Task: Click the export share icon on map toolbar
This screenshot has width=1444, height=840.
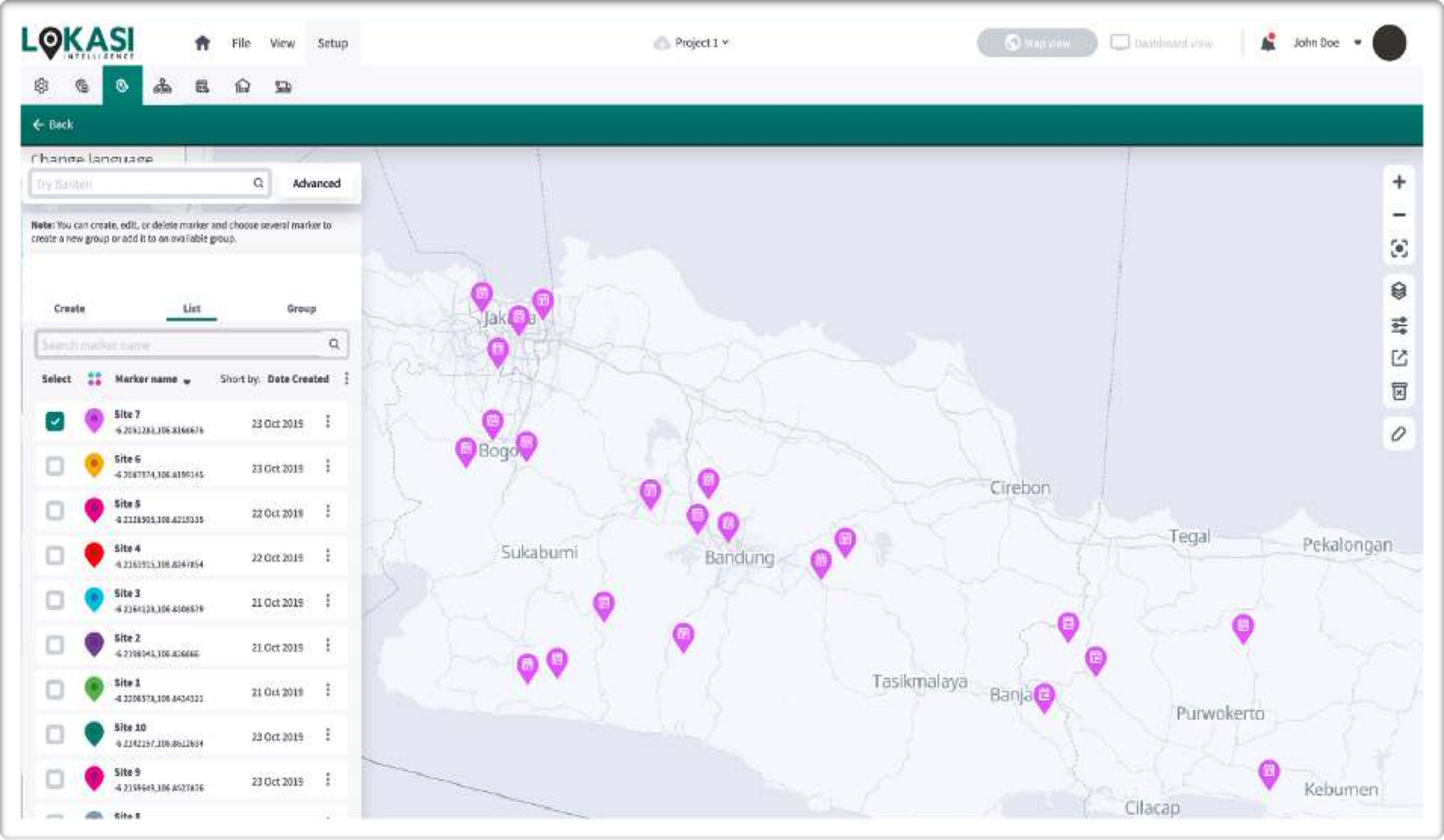Action: point(1399,359)
